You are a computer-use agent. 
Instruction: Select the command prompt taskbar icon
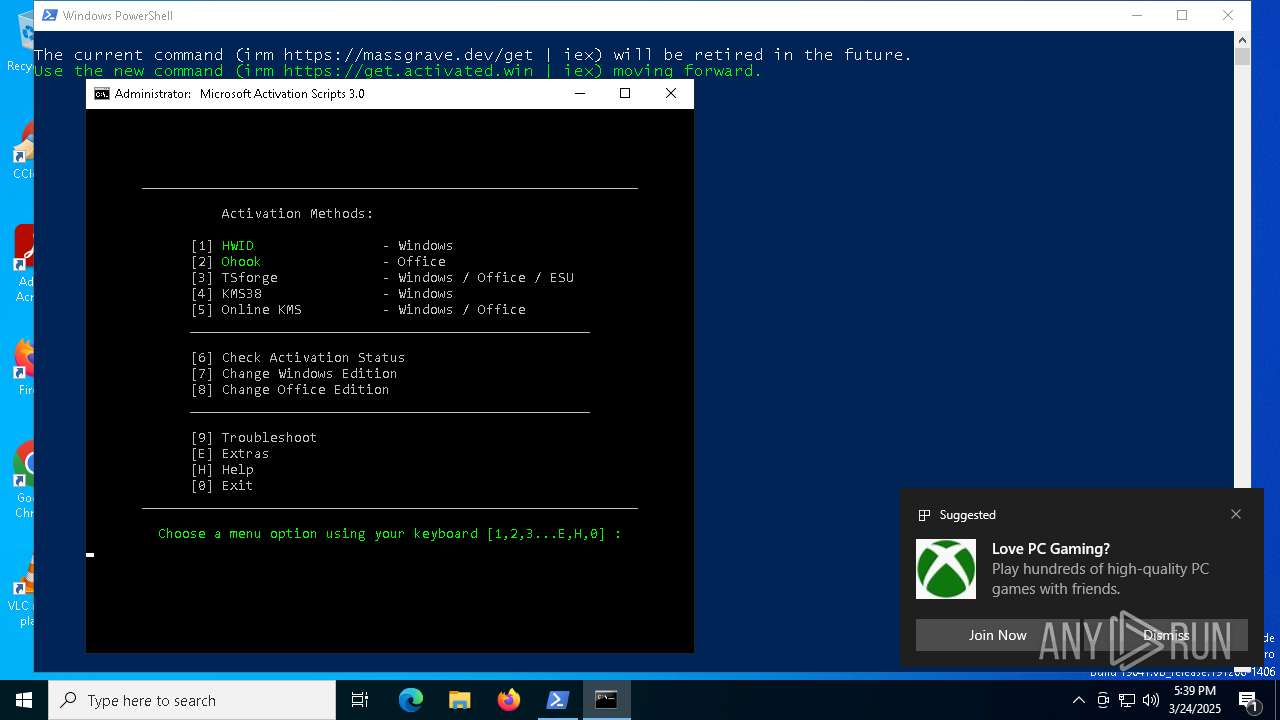(606, 700)
